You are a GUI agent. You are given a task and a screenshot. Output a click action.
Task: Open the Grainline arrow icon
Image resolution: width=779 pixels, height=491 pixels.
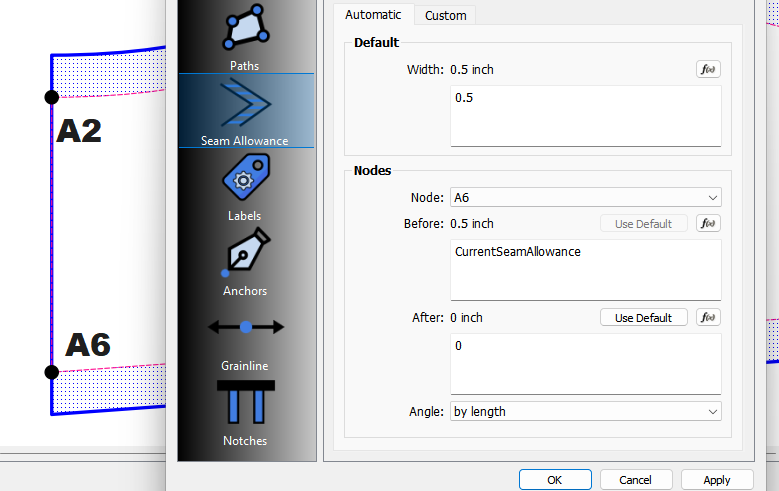[245, 328]
